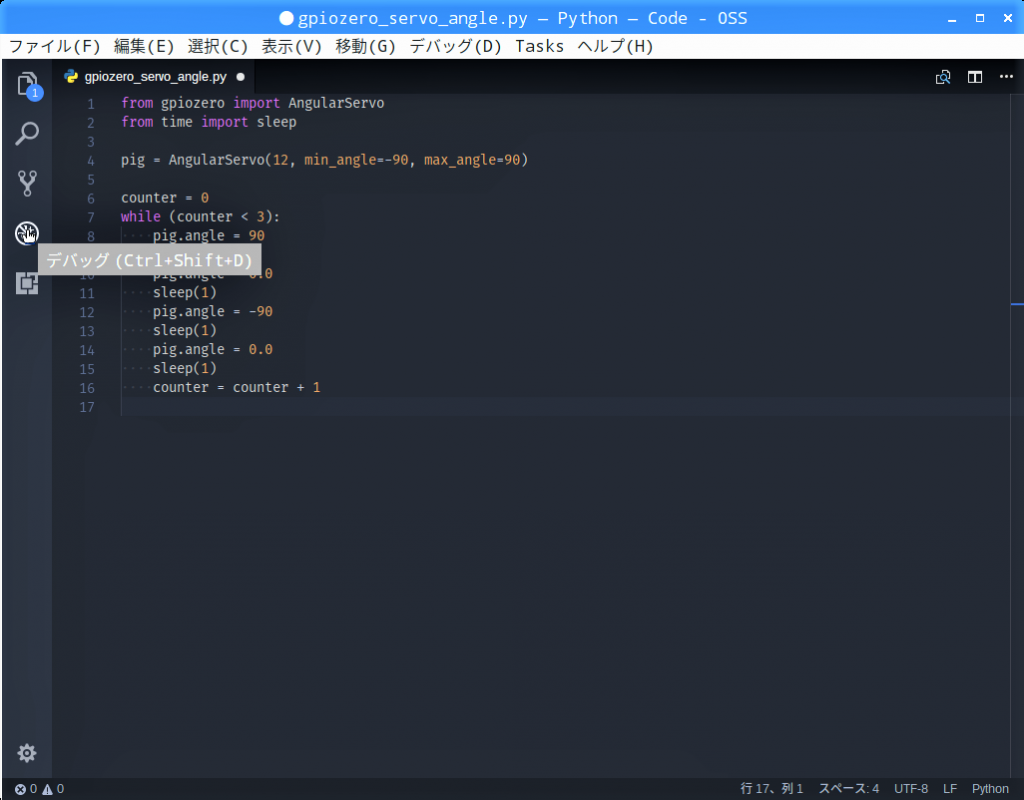
Task: Split the editor with split icon
Action: (x=974, y=77)
